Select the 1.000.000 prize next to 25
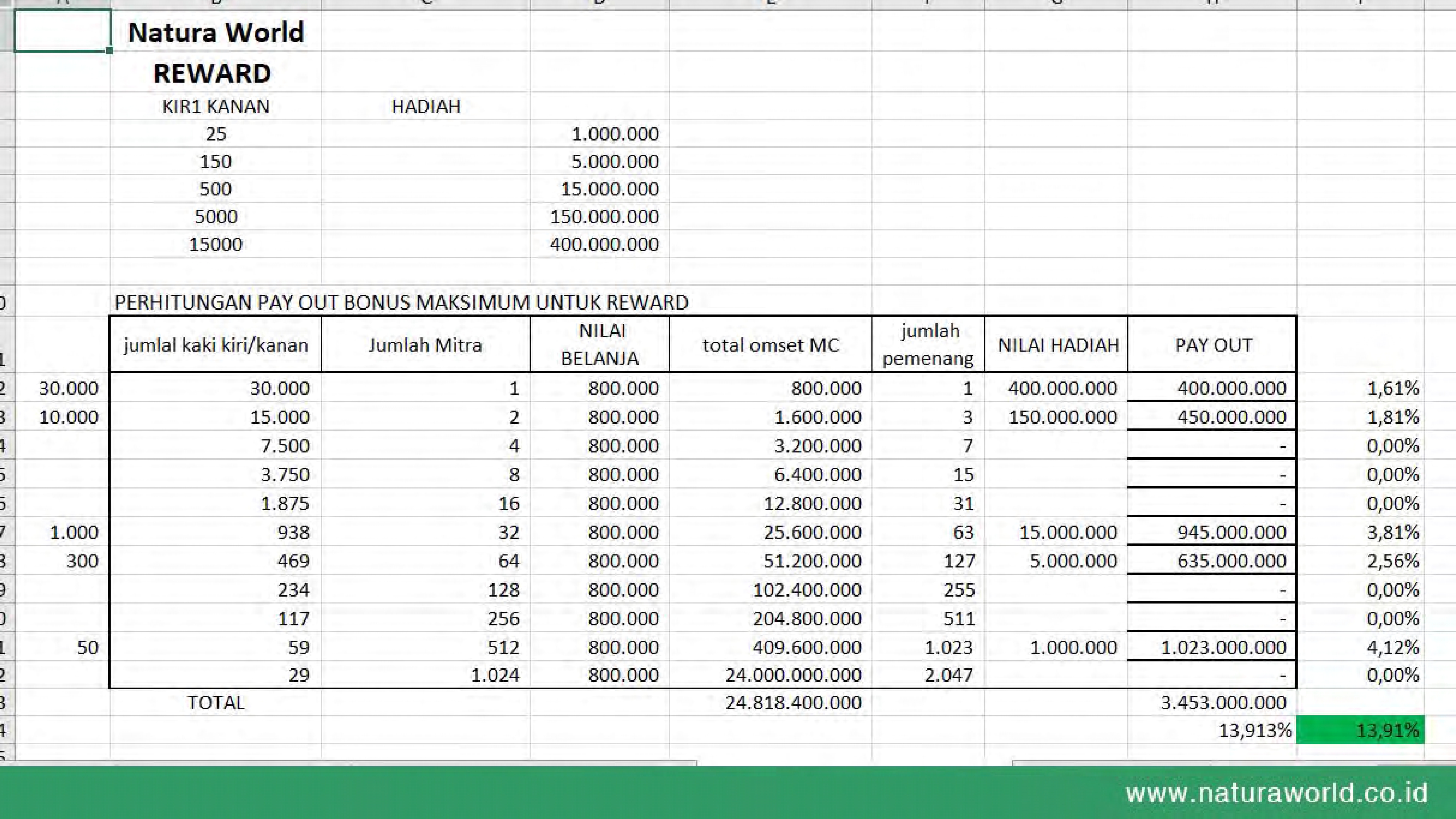Screen dimensions: 1456x819 point(600,134)
